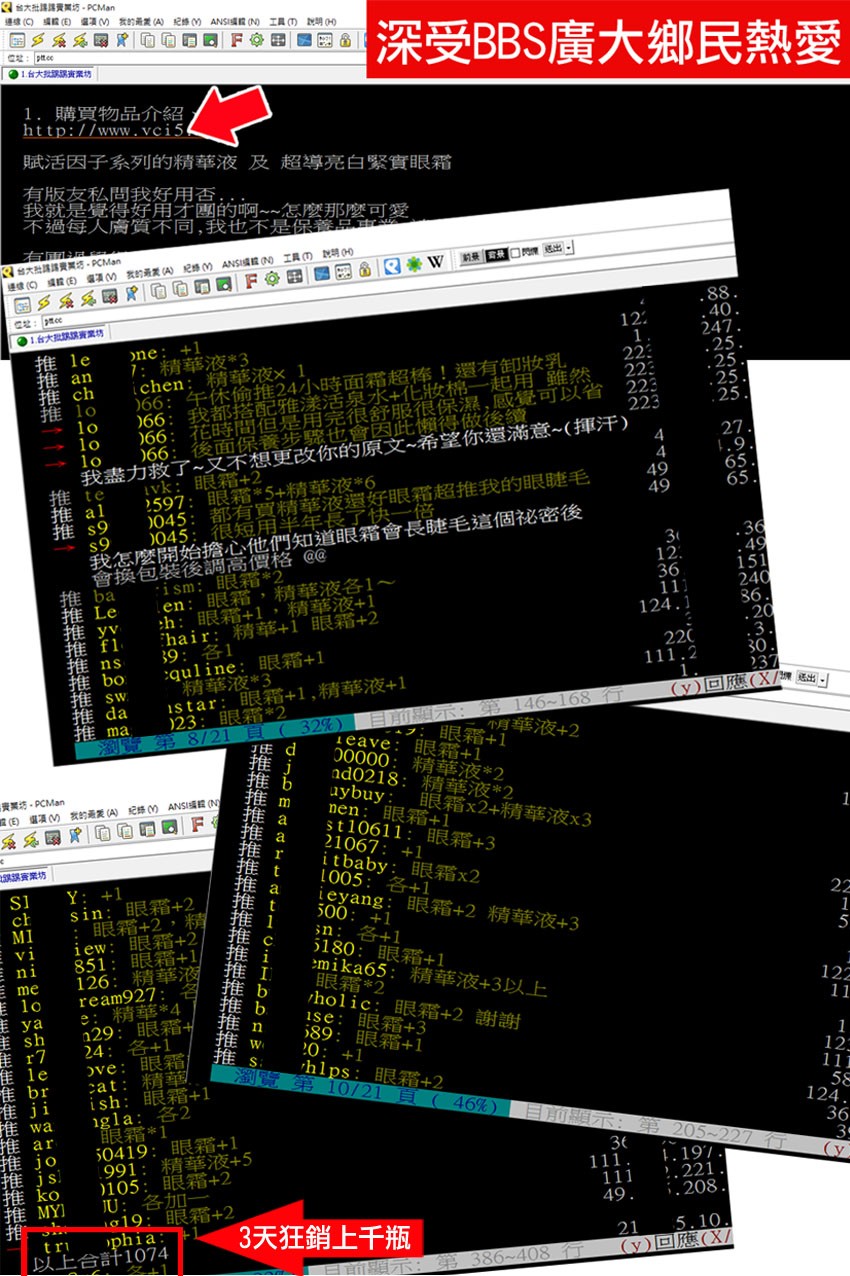Select the 1.台大批踢踢實業坊 tab in top window

coord(54,74)
